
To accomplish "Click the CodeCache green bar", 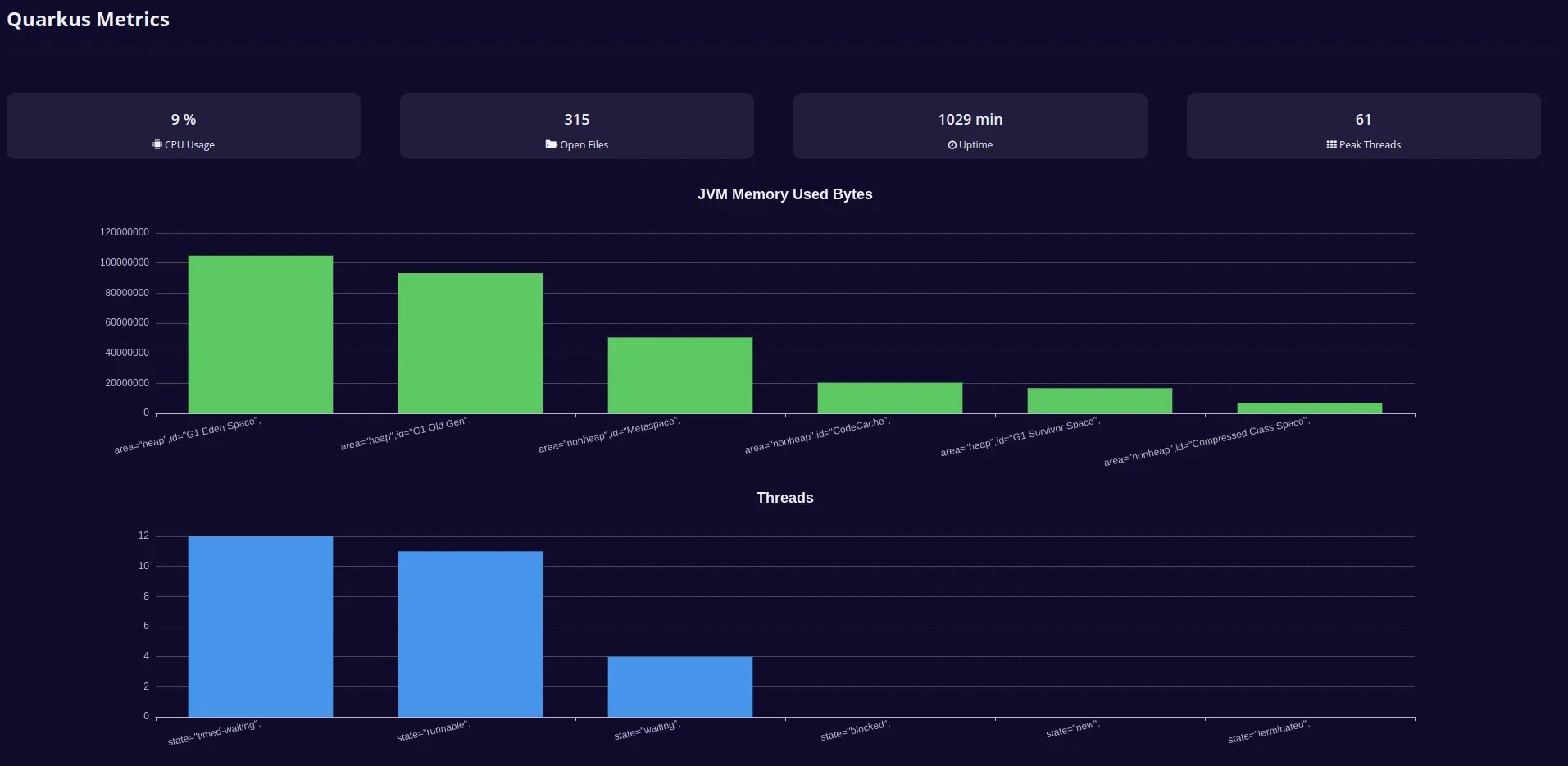I will pos(890,398).
